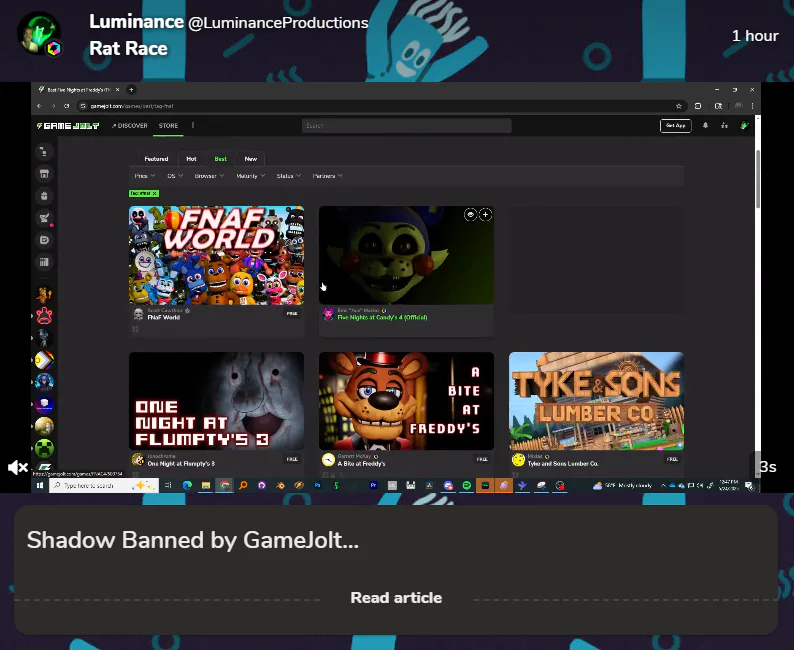This screenshot has height=650, width=794.
Task: Reload the page in the browser
Action: pyautogui.click(x=66, y=106)
